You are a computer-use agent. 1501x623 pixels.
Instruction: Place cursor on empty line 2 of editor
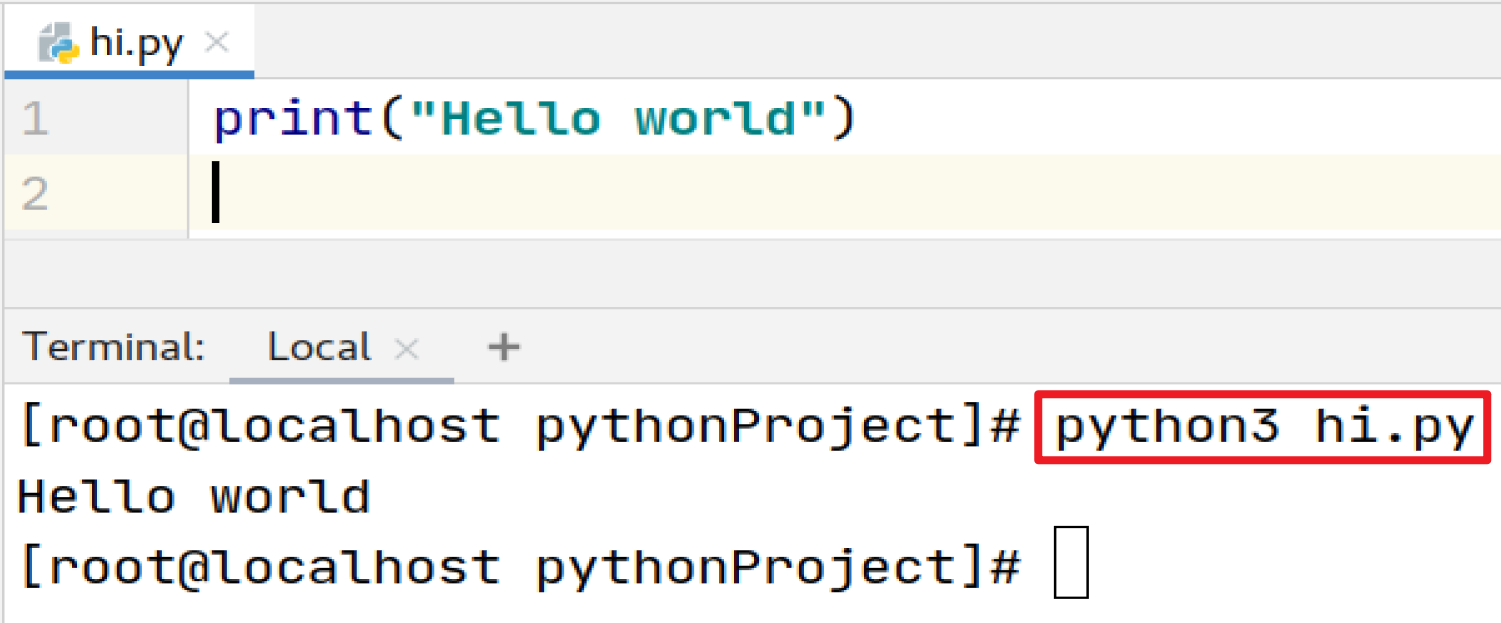coord(600,194)
